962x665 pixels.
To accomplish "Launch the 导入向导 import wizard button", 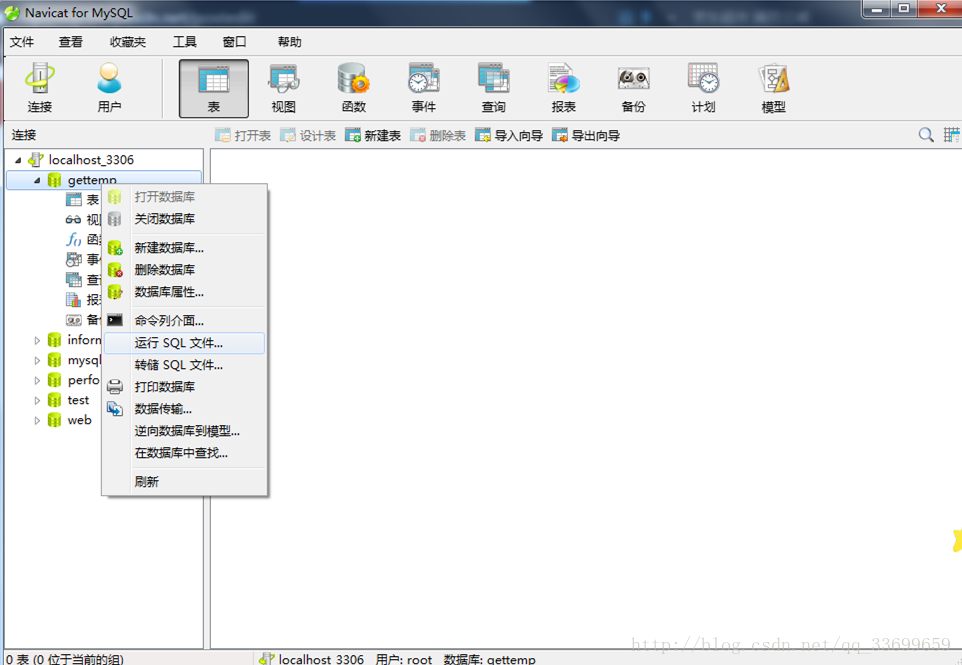I will [x=509, y=136].
